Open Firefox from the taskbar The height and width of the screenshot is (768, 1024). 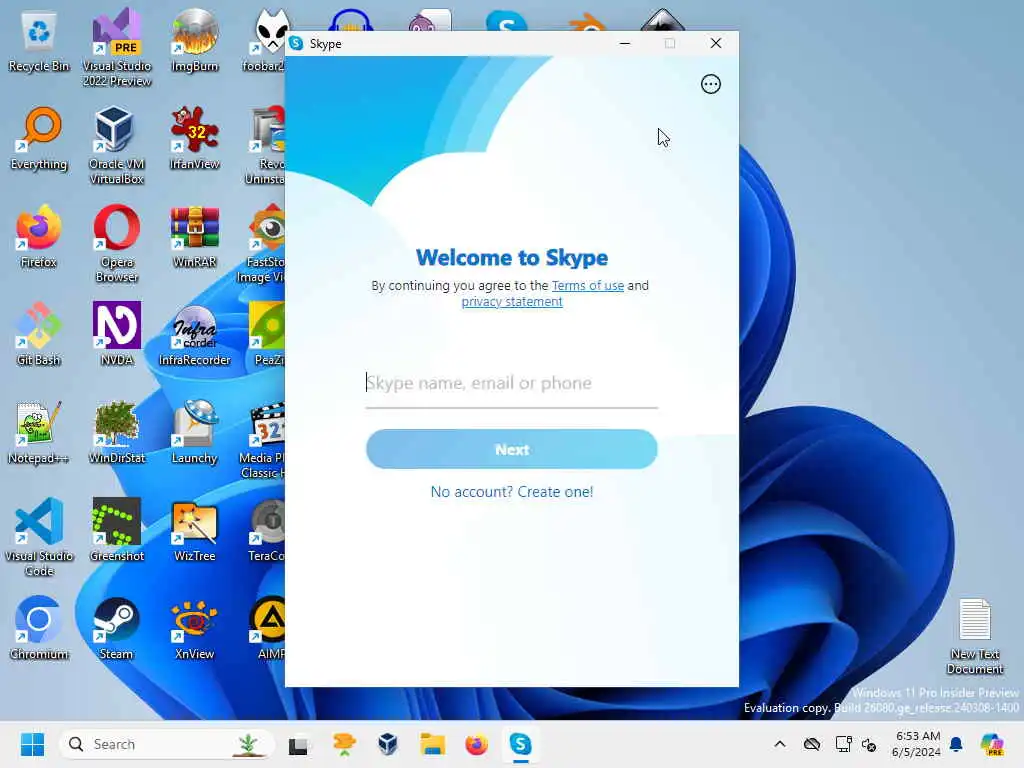(476, 744)
